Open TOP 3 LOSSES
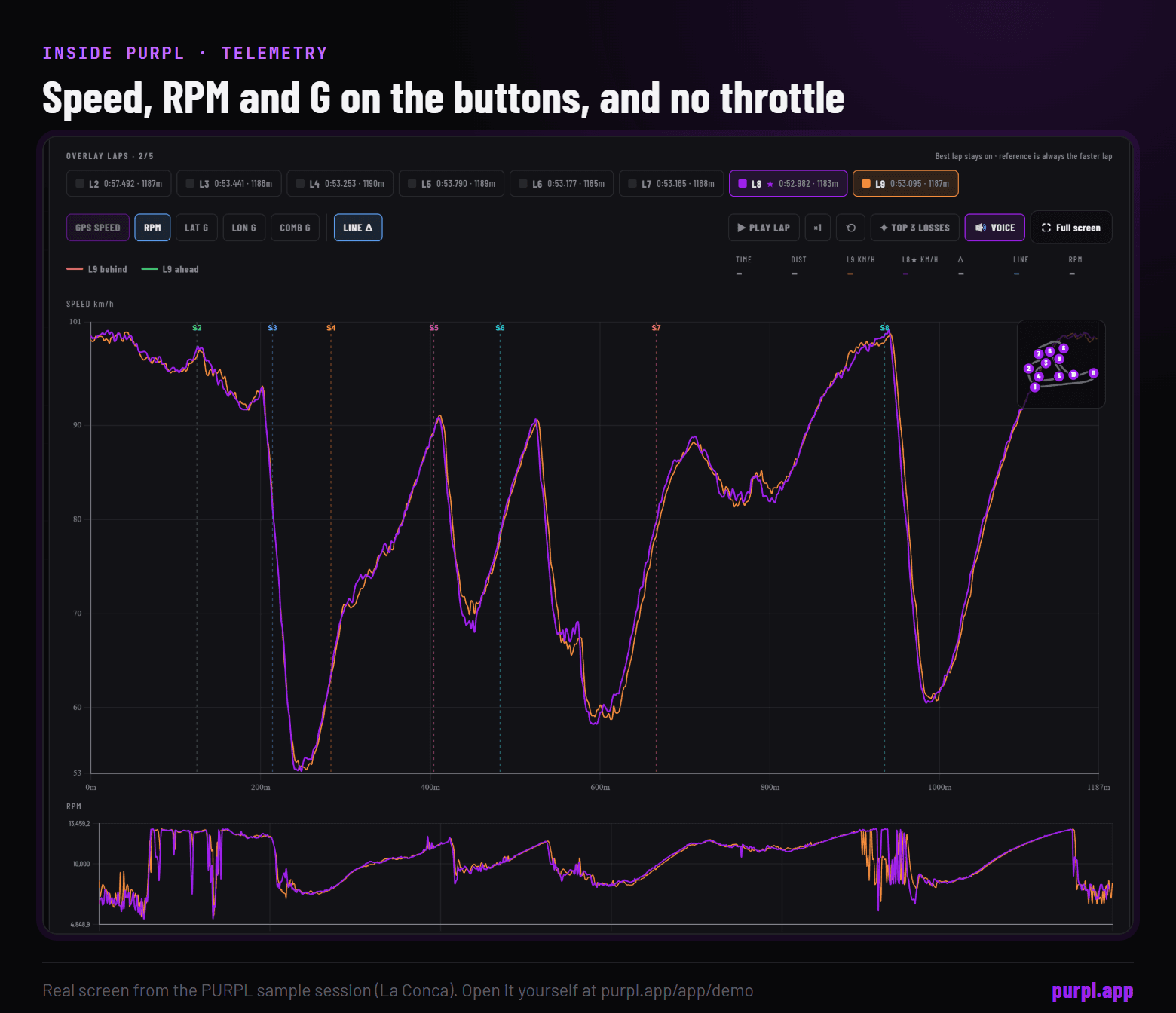The image size is (1176, 1013). point(915,228)
